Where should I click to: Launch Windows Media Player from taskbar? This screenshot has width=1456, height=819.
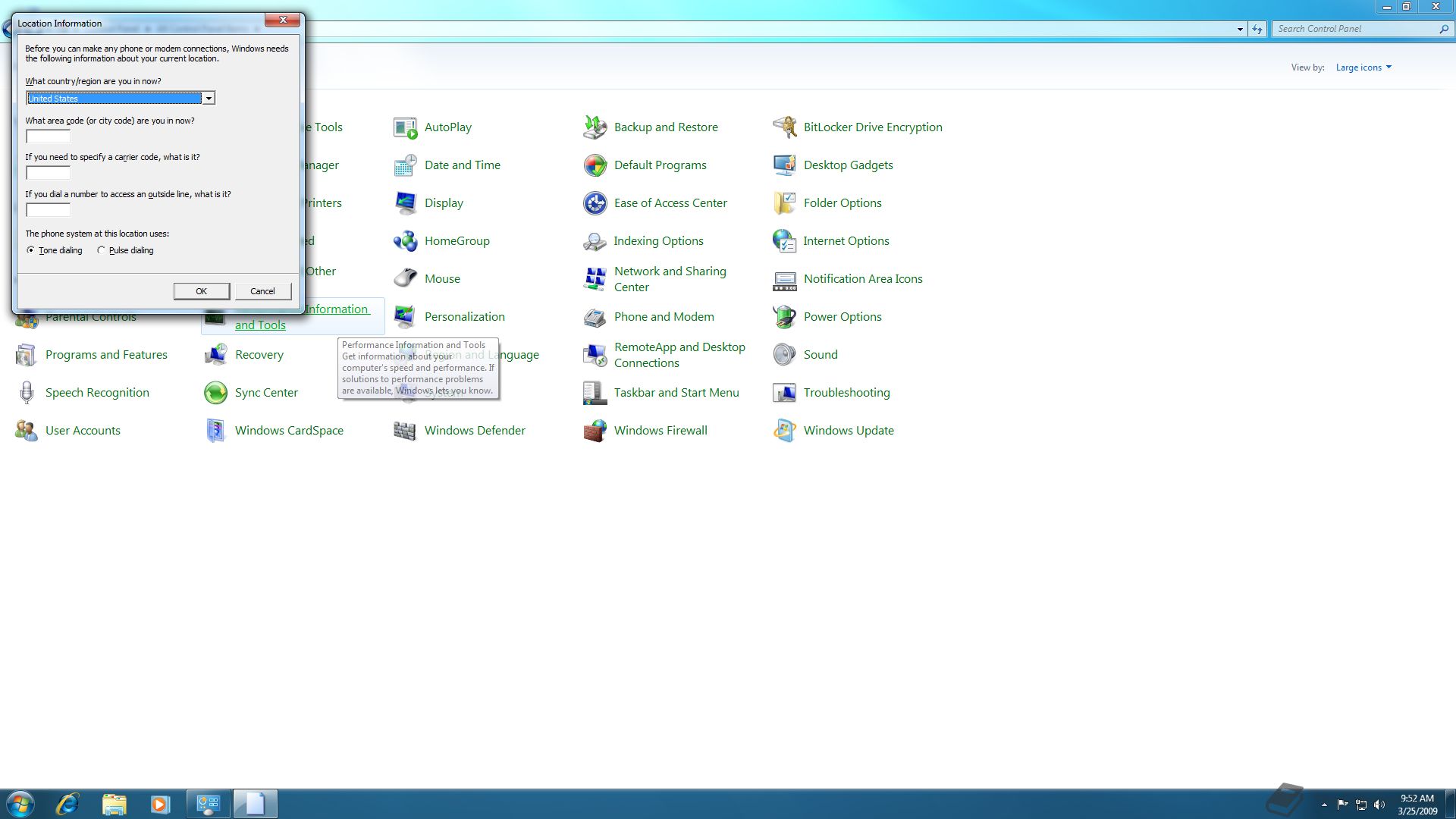point(160,804)
